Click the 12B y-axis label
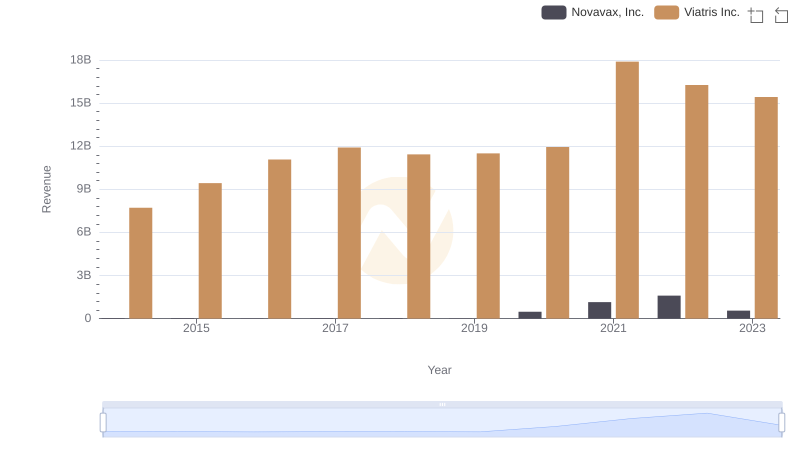800x461 pixels. 81,146
